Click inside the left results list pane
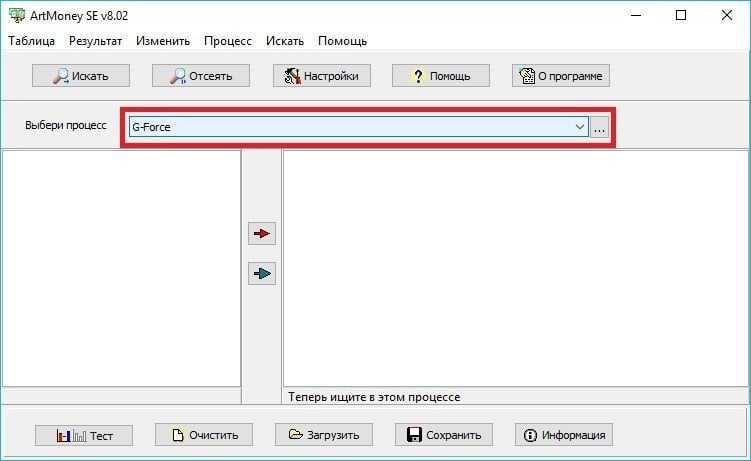The height and width of the screenshot is (461, 751). [x=122, y=268]
